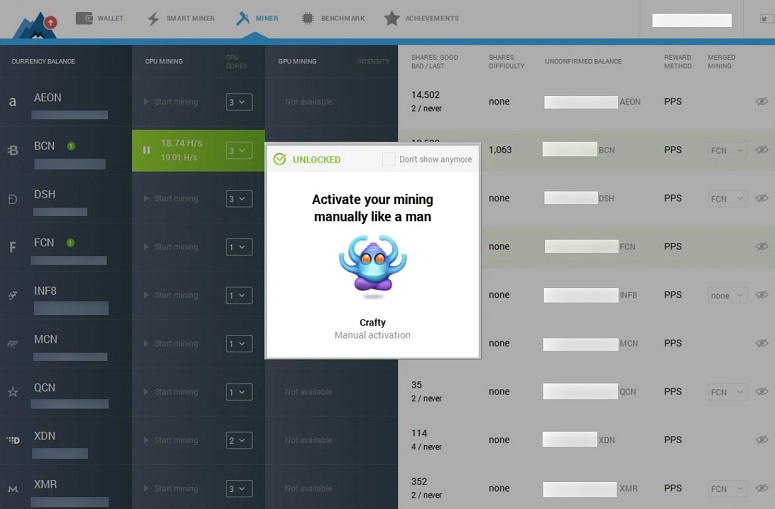The width and height of the screenshot is (775, 509).
Task: Open FCN CPU cores dropdown
Action: pos(239,247)
